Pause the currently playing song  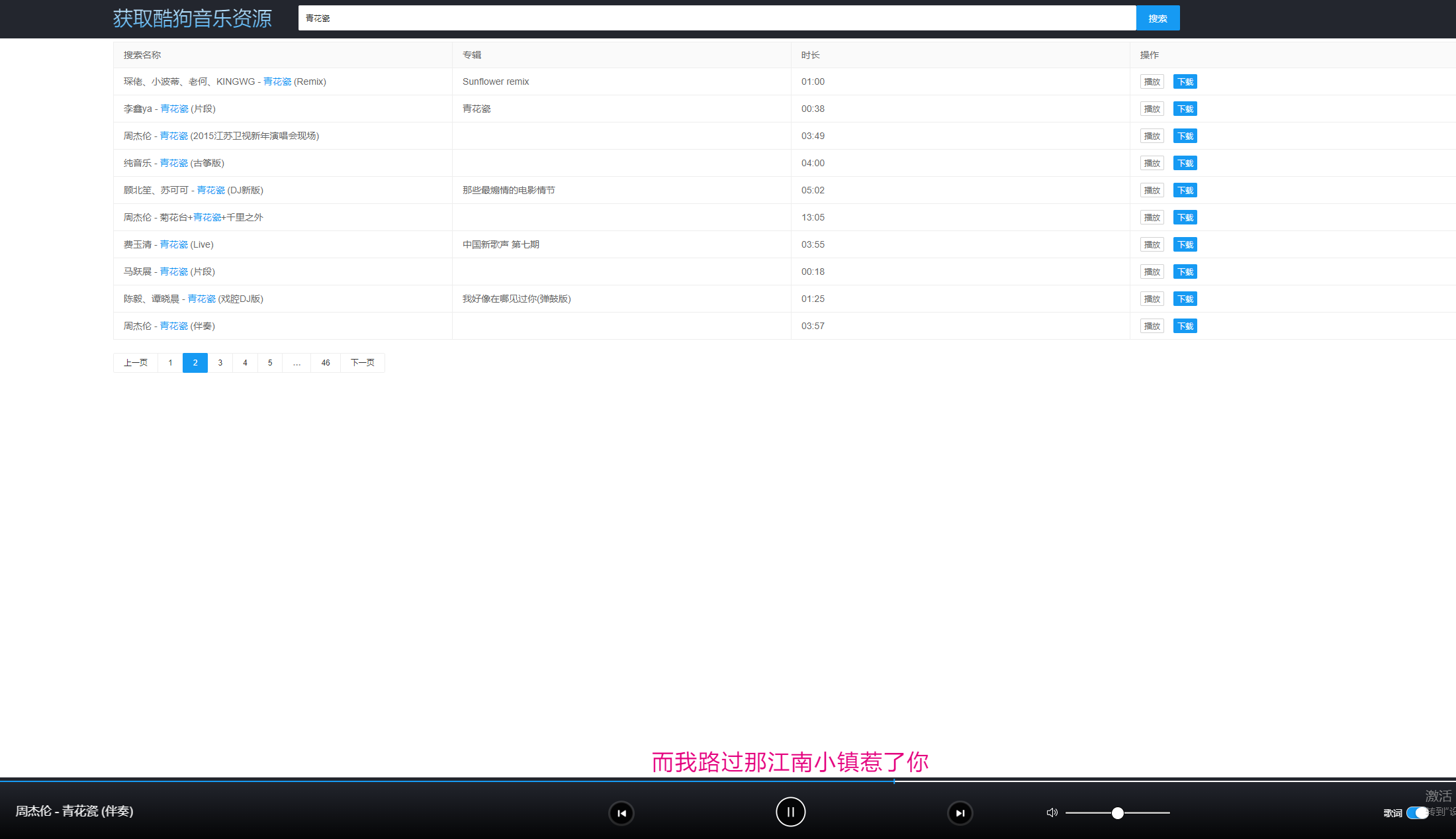791,812
